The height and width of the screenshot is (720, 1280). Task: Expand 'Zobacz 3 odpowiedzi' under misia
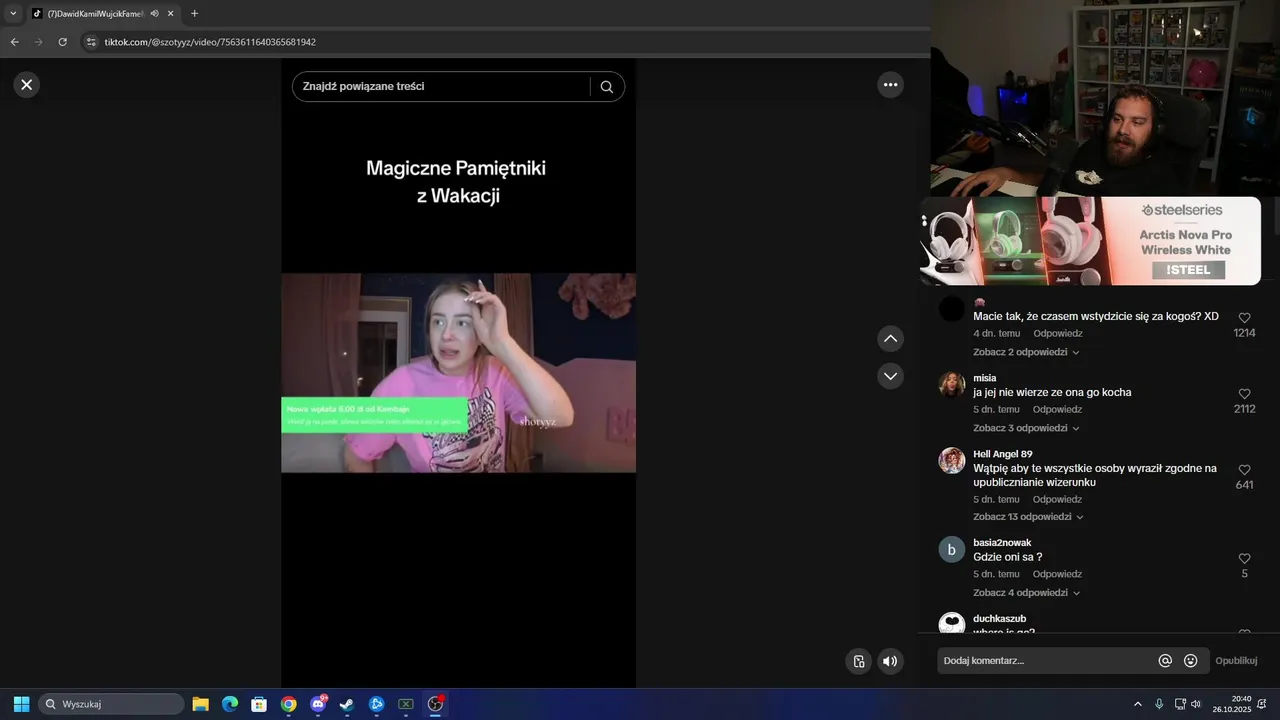[1026, 428]
